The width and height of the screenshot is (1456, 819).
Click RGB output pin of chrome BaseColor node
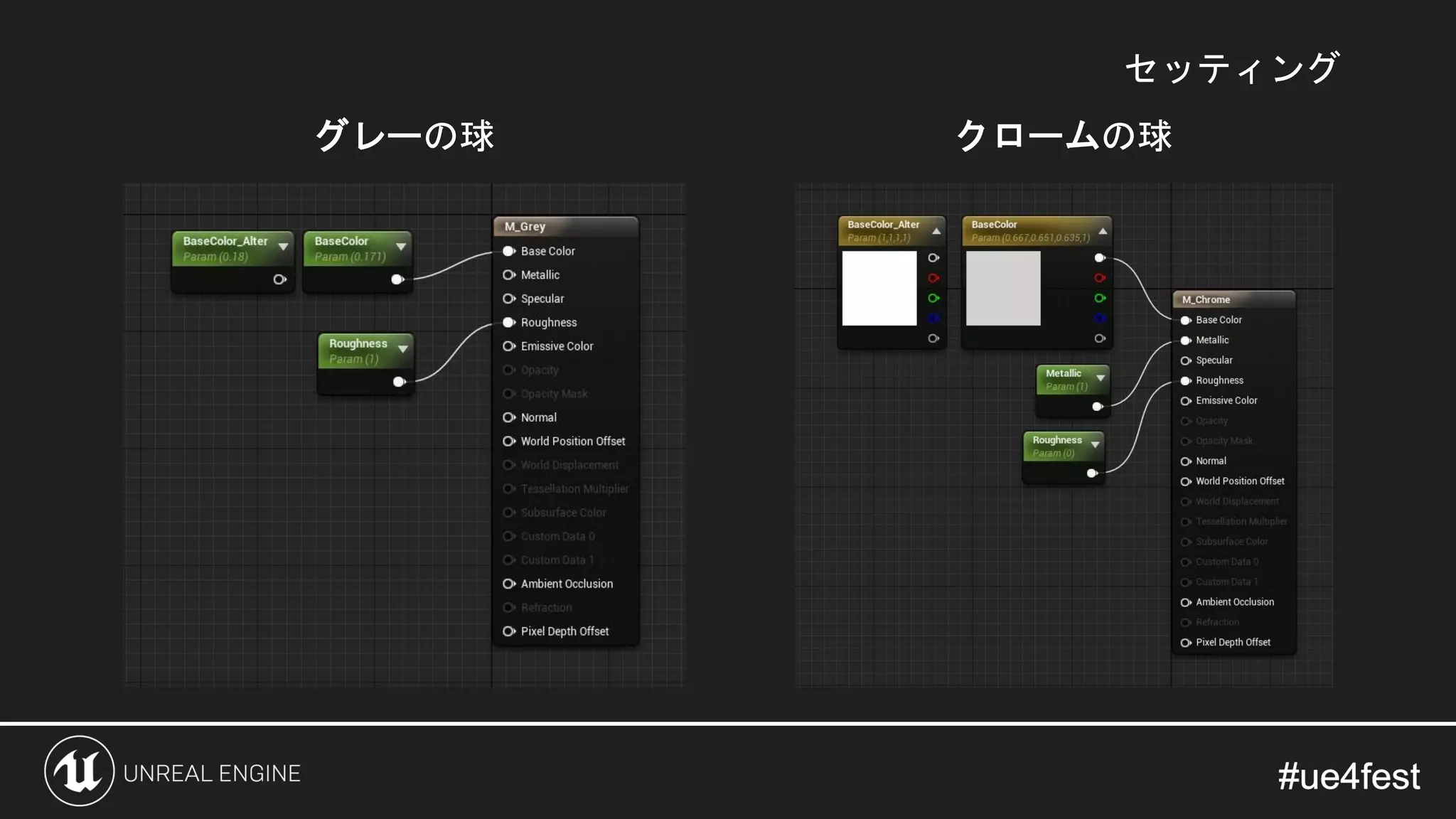1100,257
